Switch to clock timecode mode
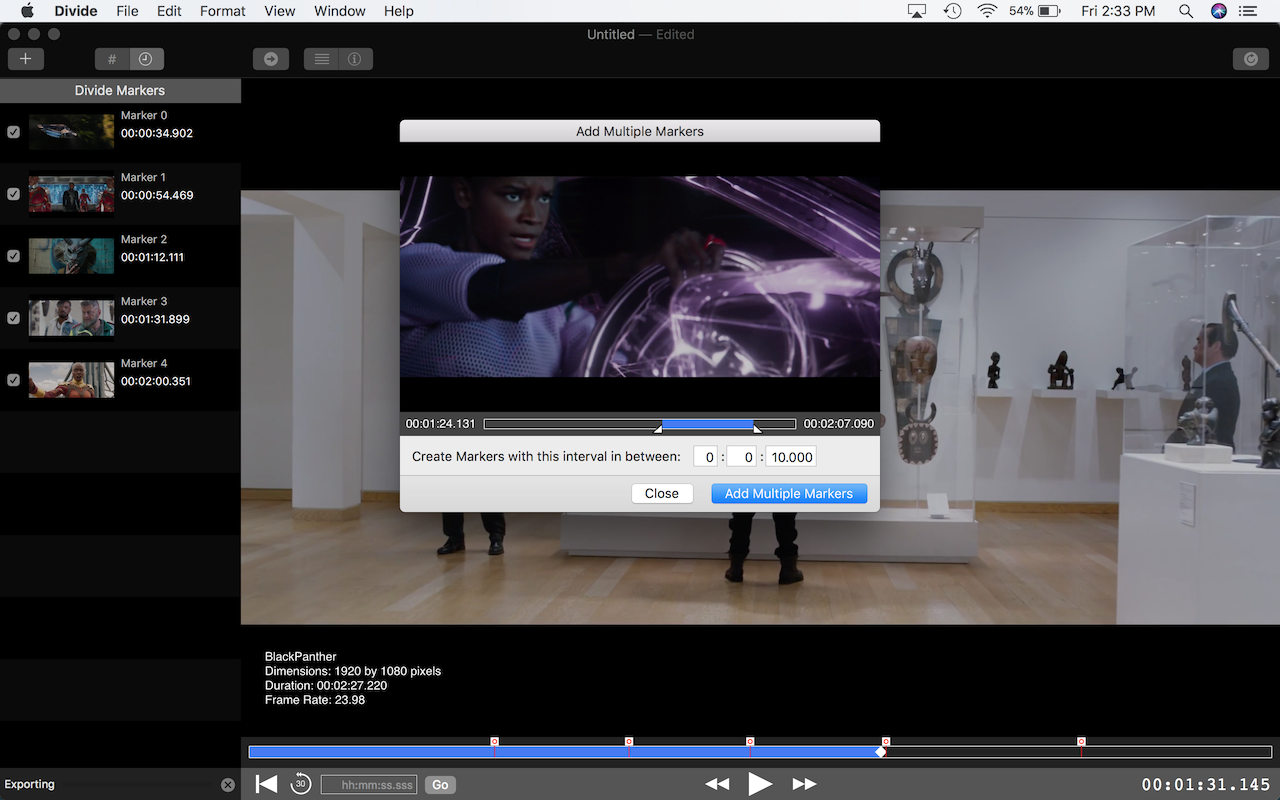This screenshot has height=800, width=1280. tap(146, 59)
